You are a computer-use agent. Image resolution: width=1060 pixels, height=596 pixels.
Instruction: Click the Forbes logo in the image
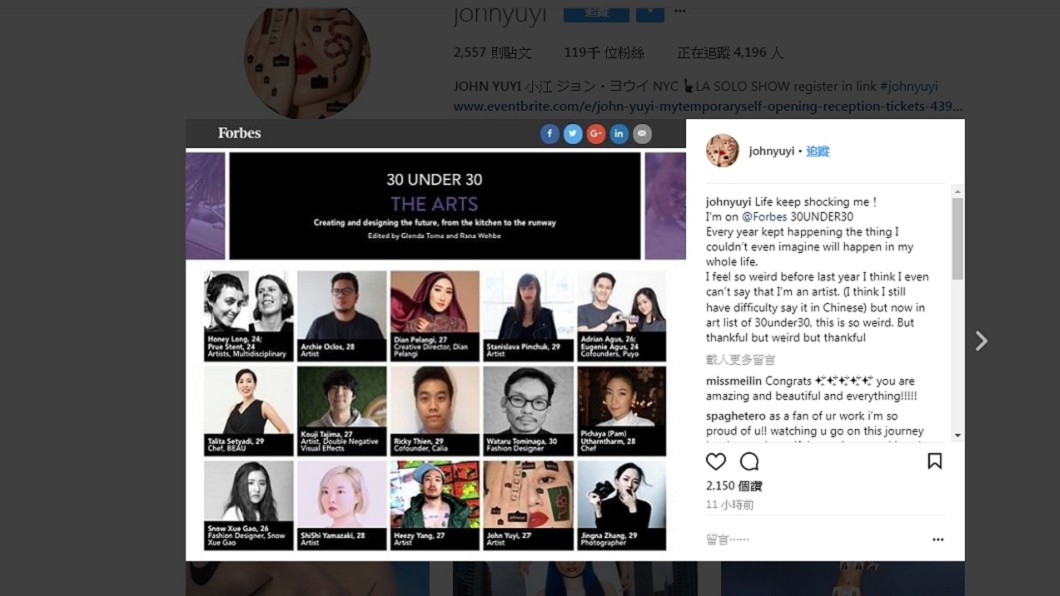[239, 133]
